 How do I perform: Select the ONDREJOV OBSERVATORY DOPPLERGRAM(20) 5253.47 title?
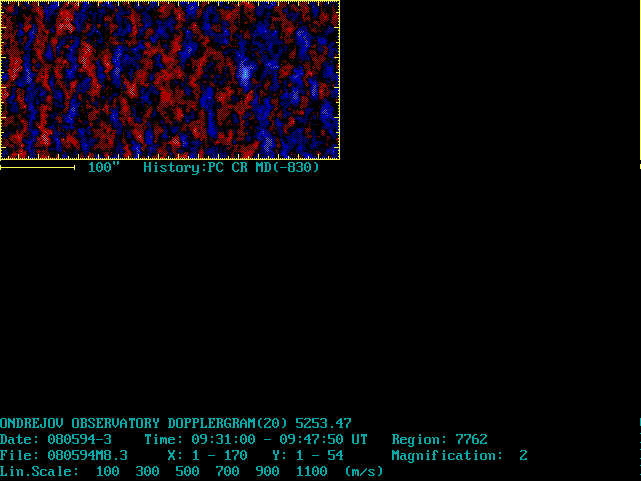pyautogui.click(x=176, y=423)
